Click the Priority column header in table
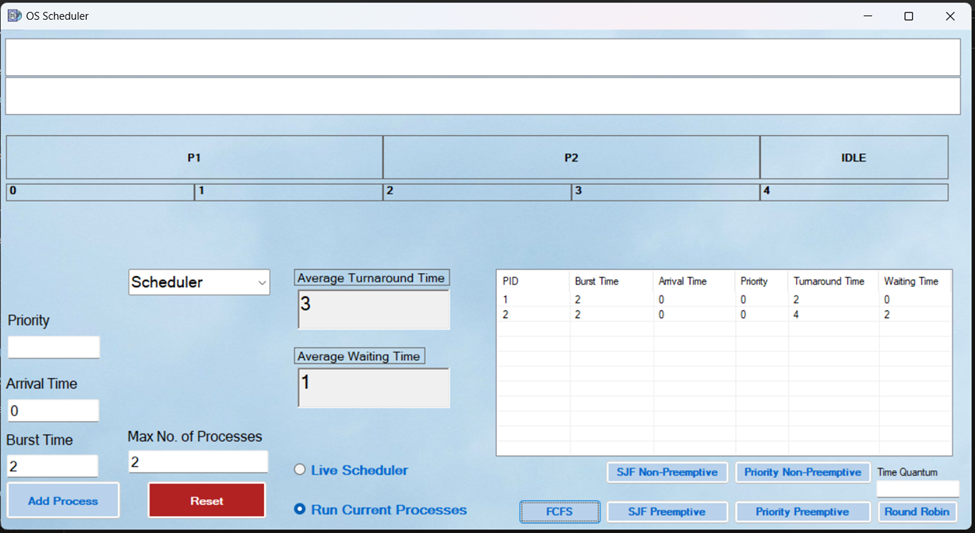Viewport: 975px width, 533px height. (762, 281)
